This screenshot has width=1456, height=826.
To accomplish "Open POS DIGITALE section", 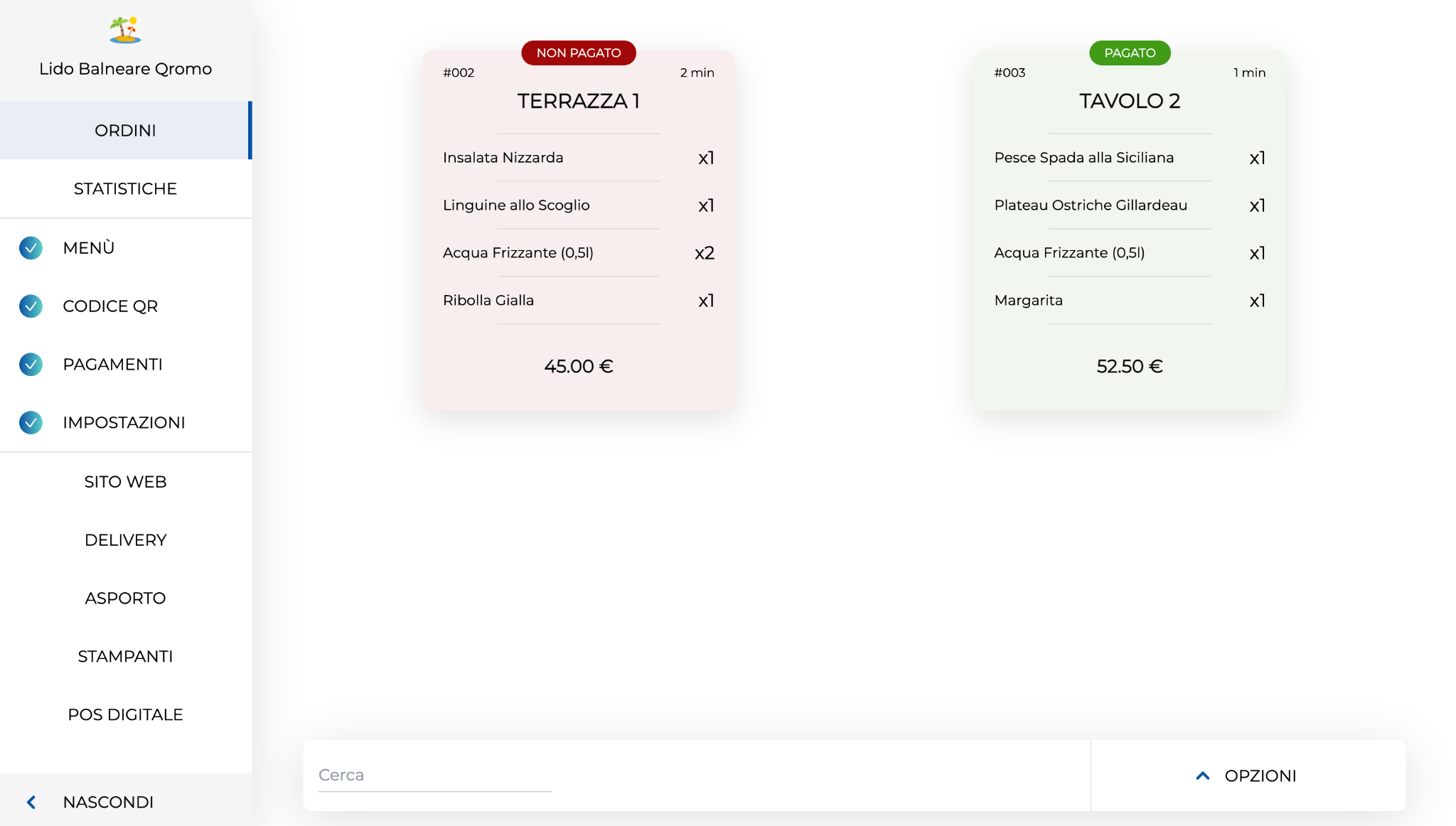I will pos(125,714).
